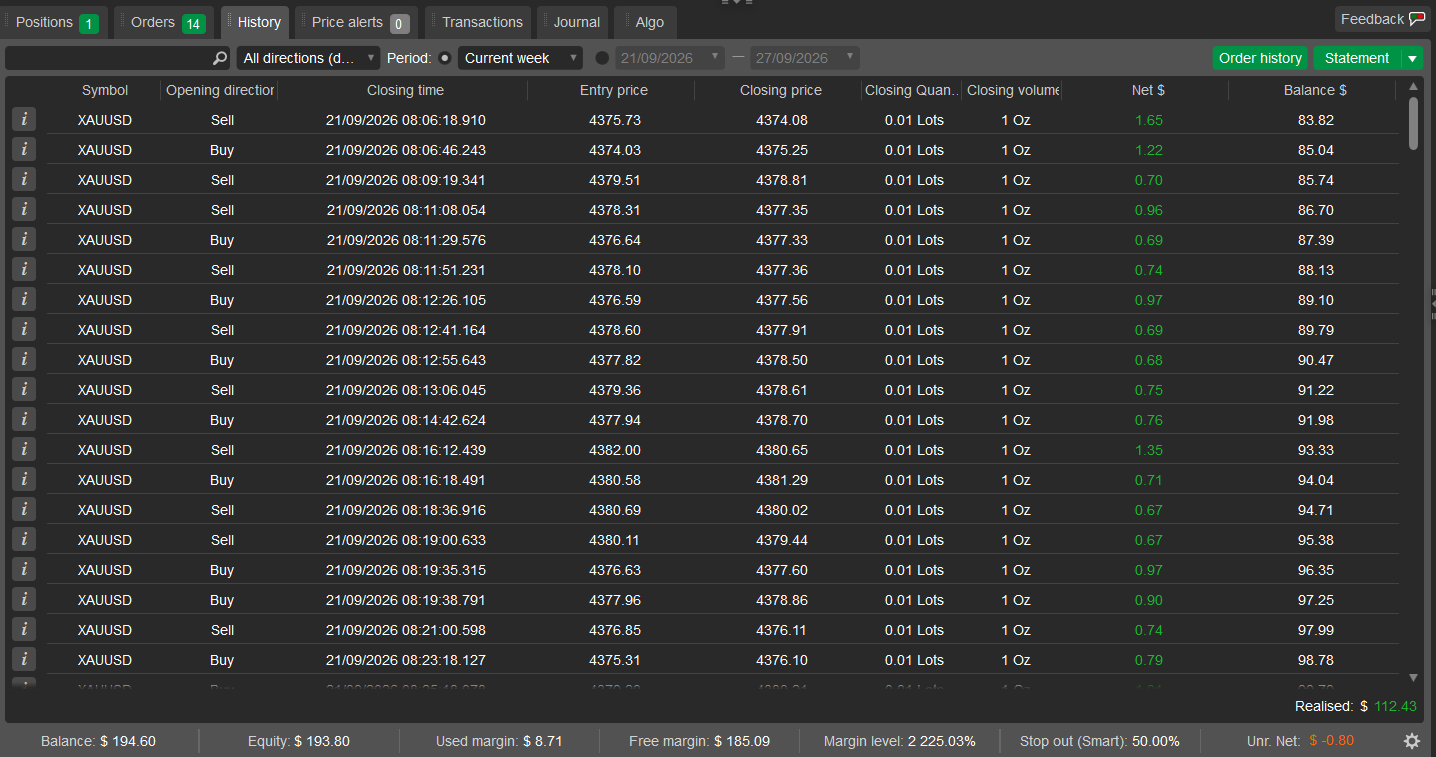Click the Order history button

pos(1260,58)
